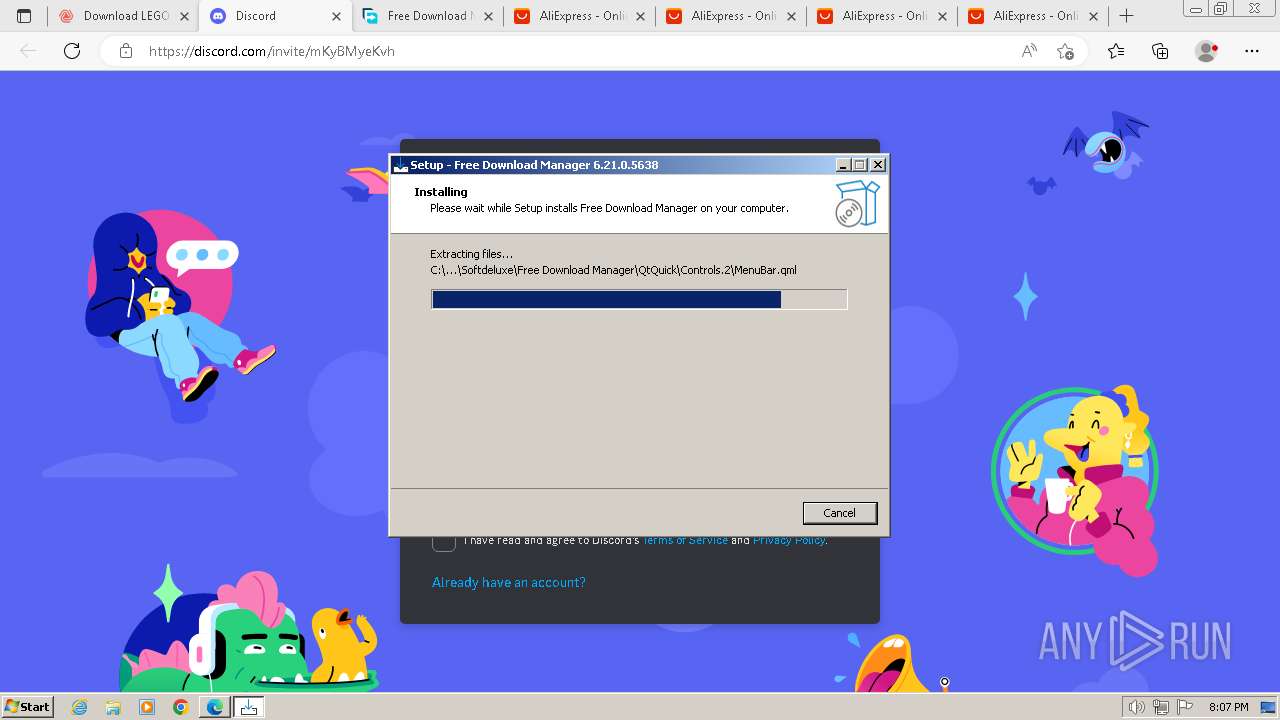Open browser Collections
Screen dimensions: 1280x720
tap(1160, 51)
